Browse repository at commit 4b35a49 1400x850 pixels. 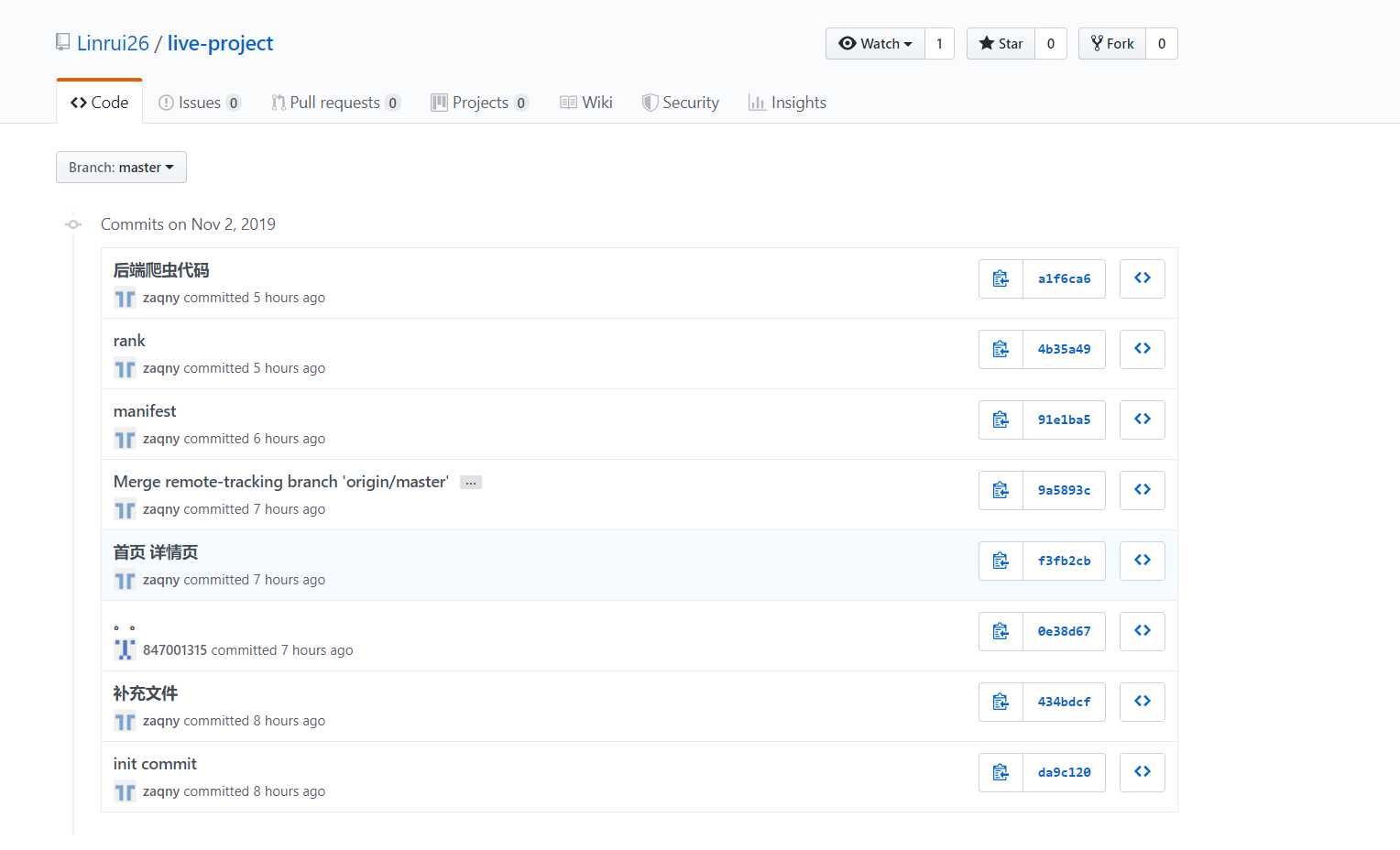pos(1142,349)
